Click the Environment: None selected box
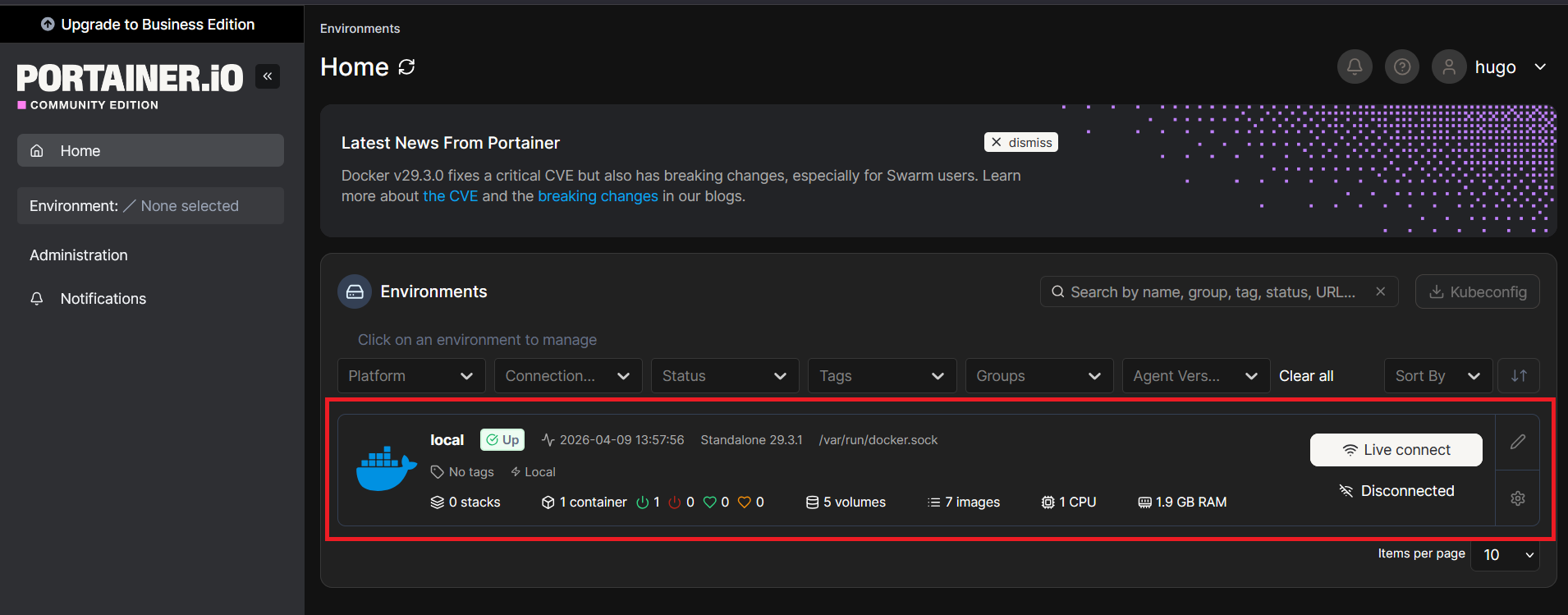 150,206
